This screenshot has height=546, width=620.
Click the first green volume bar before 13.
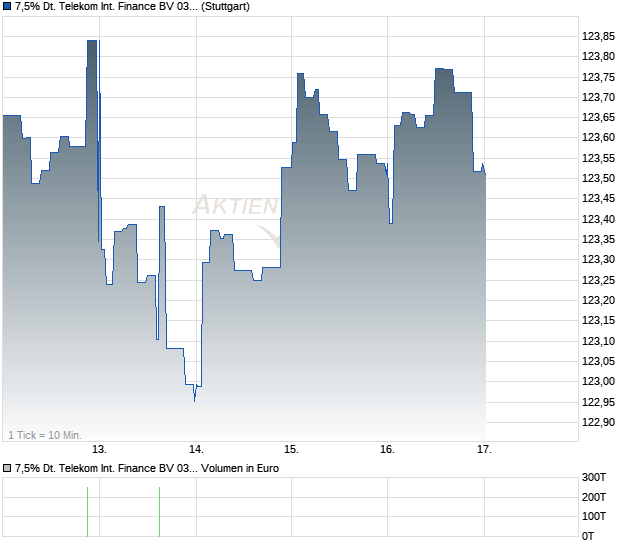click(x=87, y=512)
